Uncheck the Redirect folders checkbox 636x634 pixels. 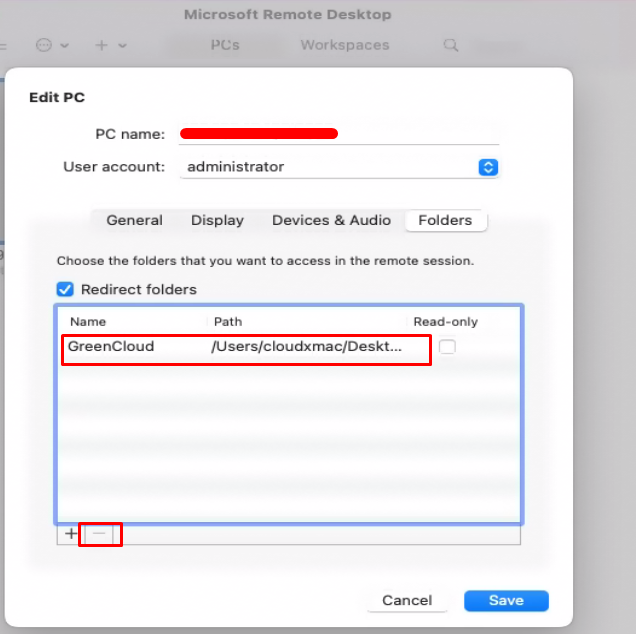tap(65, 289)
